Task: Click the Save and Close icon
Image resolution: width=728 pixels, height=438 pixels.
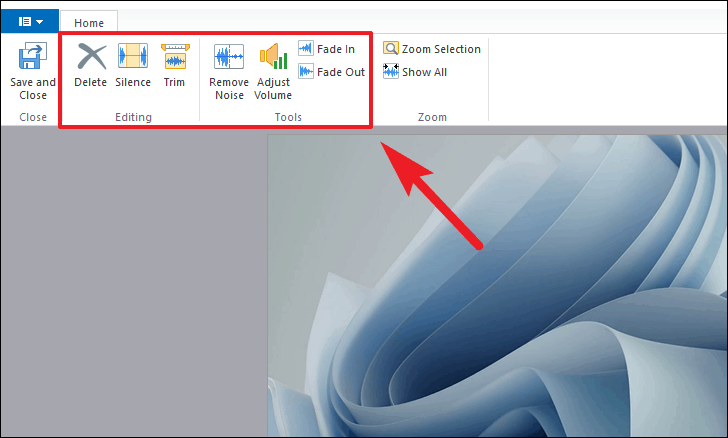Action: pyautogui.click(x=32, y=56)
